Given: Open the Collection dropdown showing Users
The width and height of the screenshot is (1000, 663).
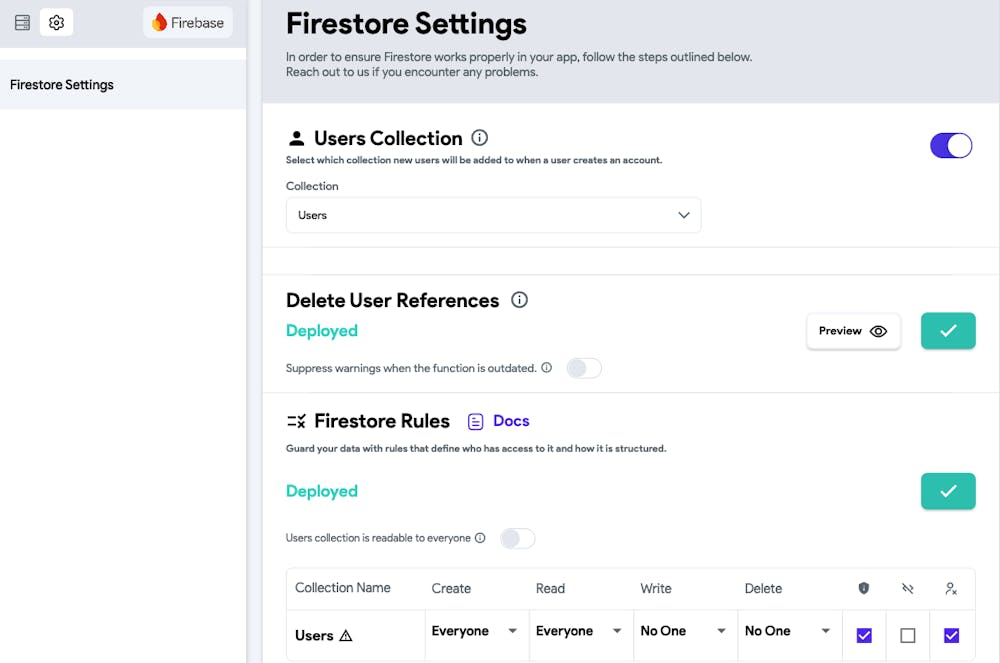Looking at the screenshot, I should 493,215.
